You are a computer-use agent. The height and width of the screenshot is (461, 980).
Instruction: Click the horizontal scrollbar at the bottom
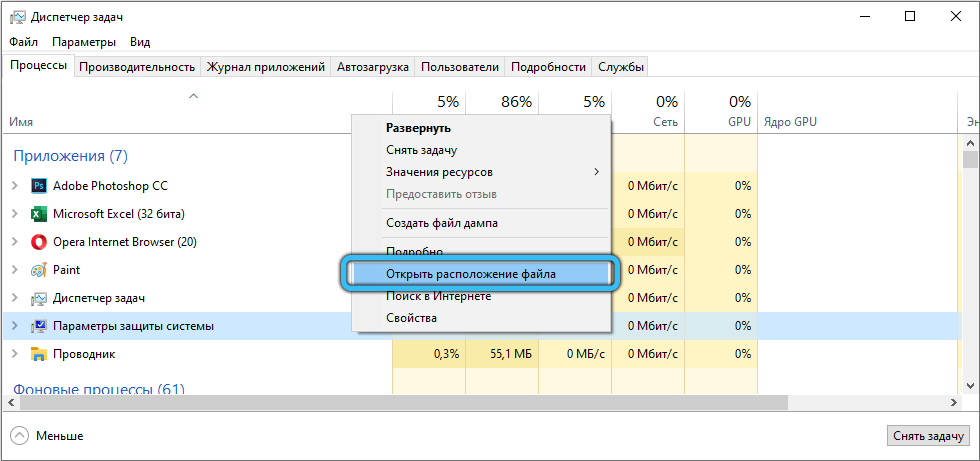[x=480, y=402]
